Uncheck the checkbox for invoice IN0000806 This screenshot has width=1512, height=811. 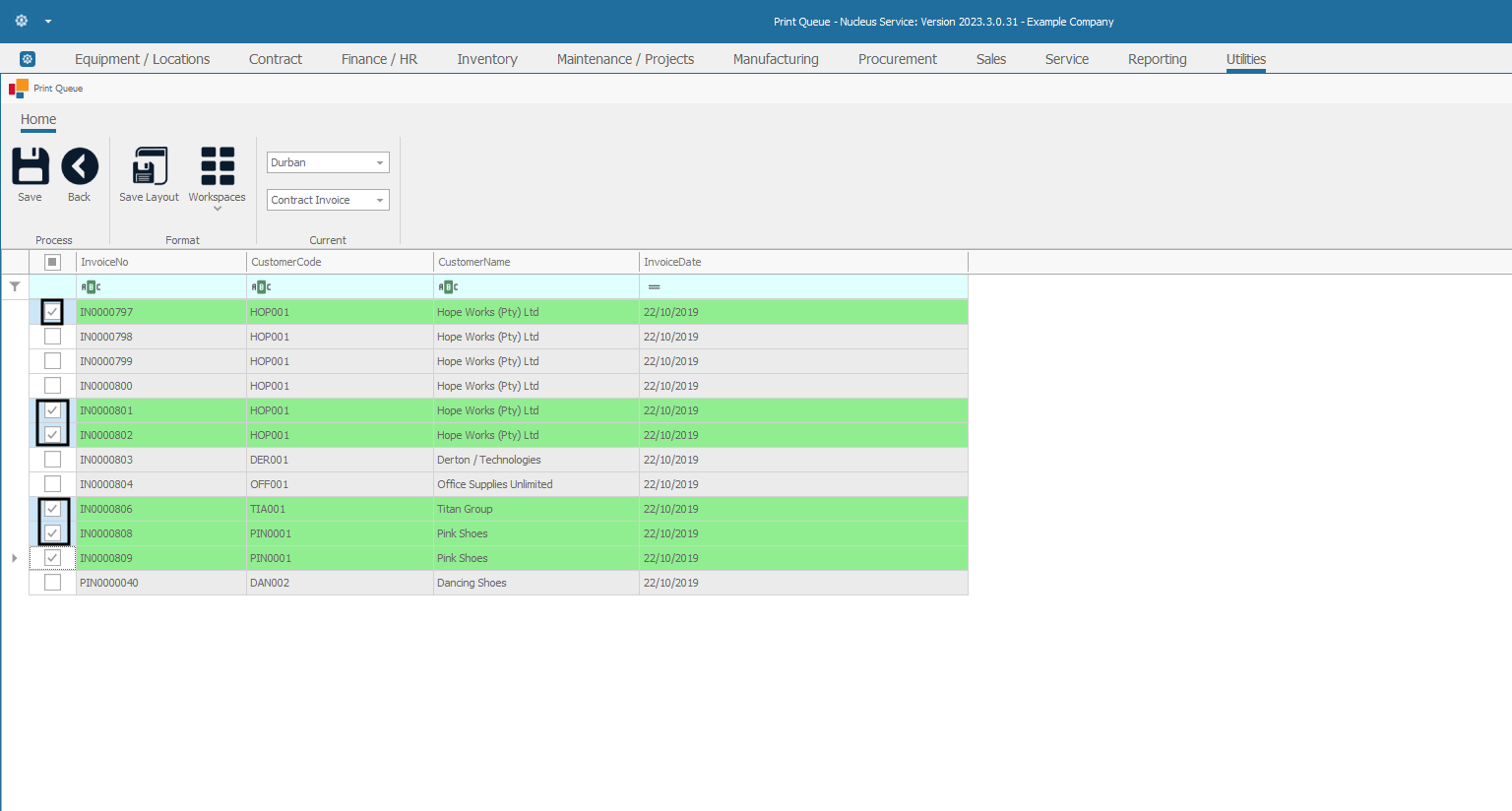(52, 509)
